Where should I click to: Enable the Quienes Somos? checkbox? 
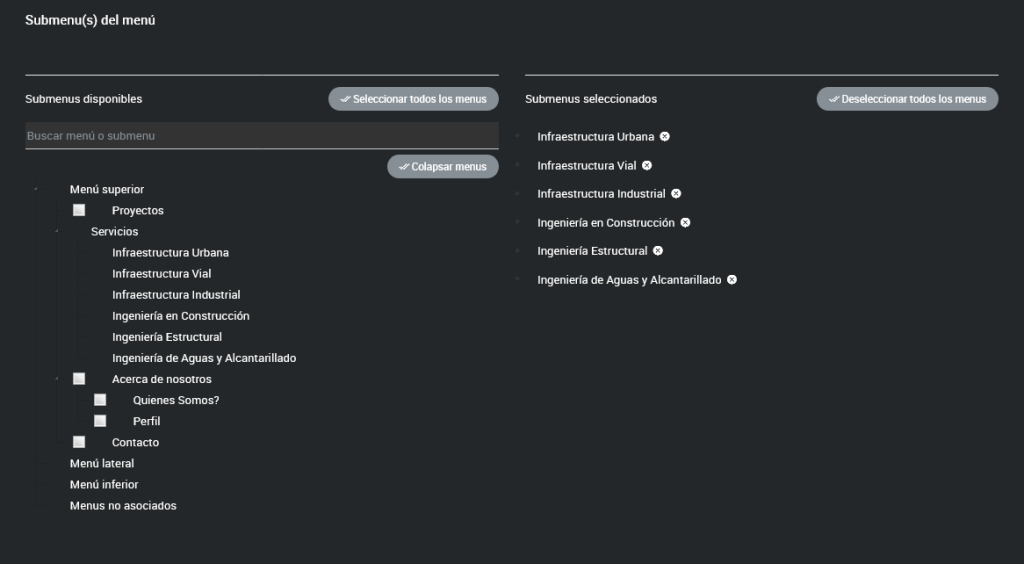[x=100, y=400]
